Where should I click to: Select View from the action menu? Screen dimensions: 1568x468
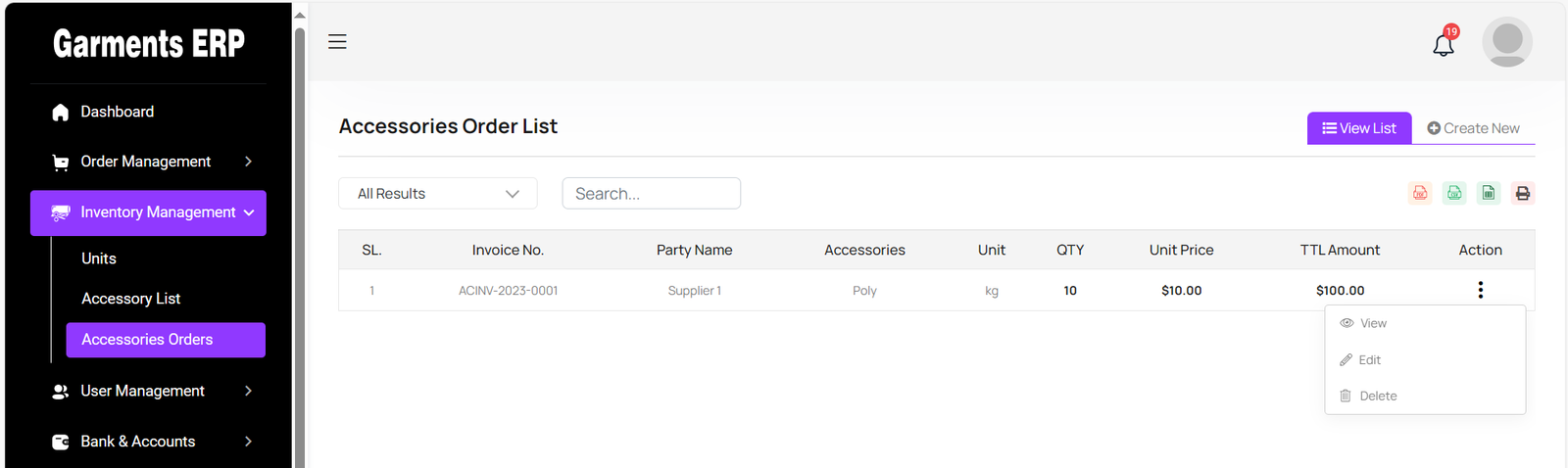coord(1373,323)
